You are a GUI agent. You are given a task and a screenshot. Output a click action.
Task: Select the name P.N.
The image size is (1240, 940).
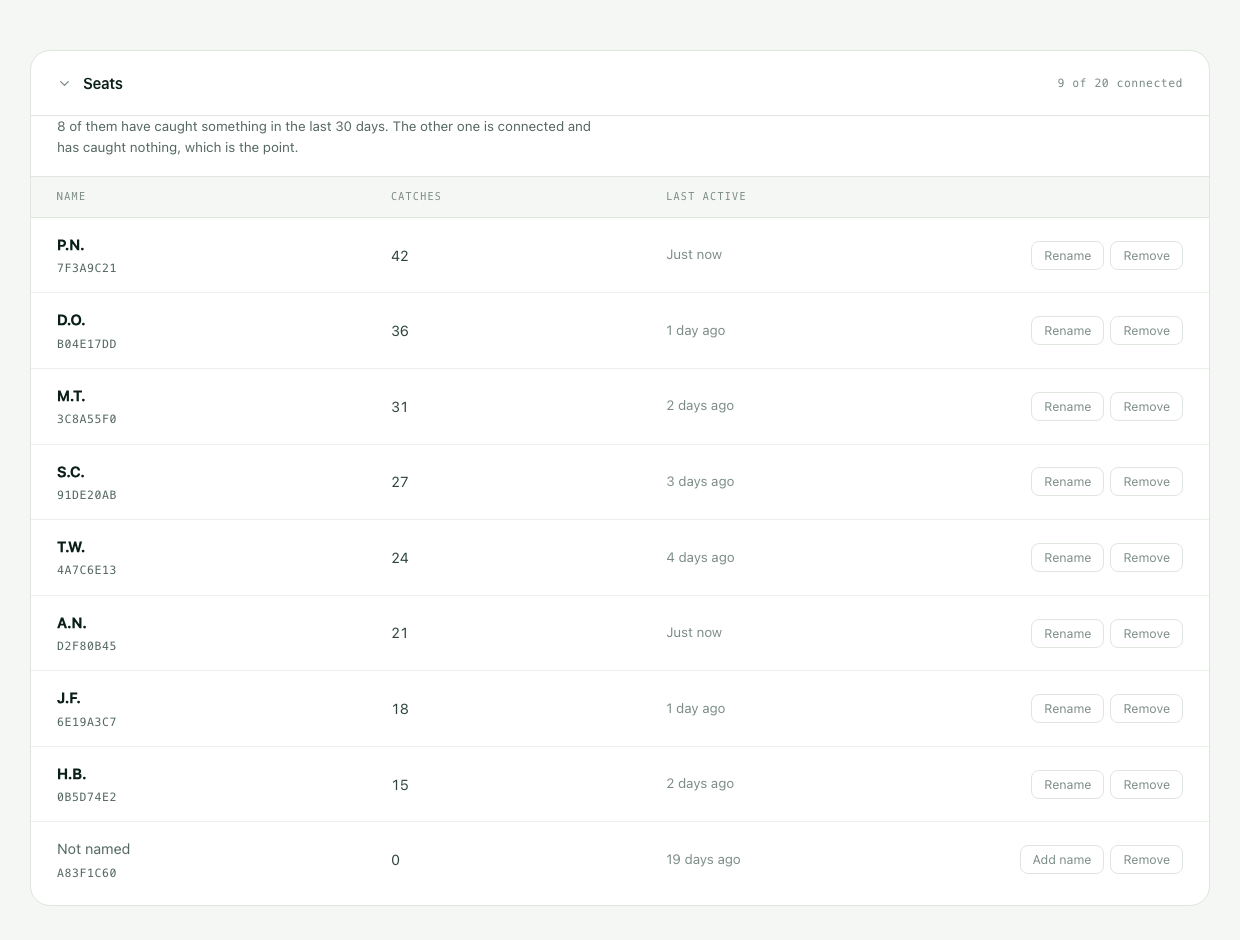tap(71, 245)
